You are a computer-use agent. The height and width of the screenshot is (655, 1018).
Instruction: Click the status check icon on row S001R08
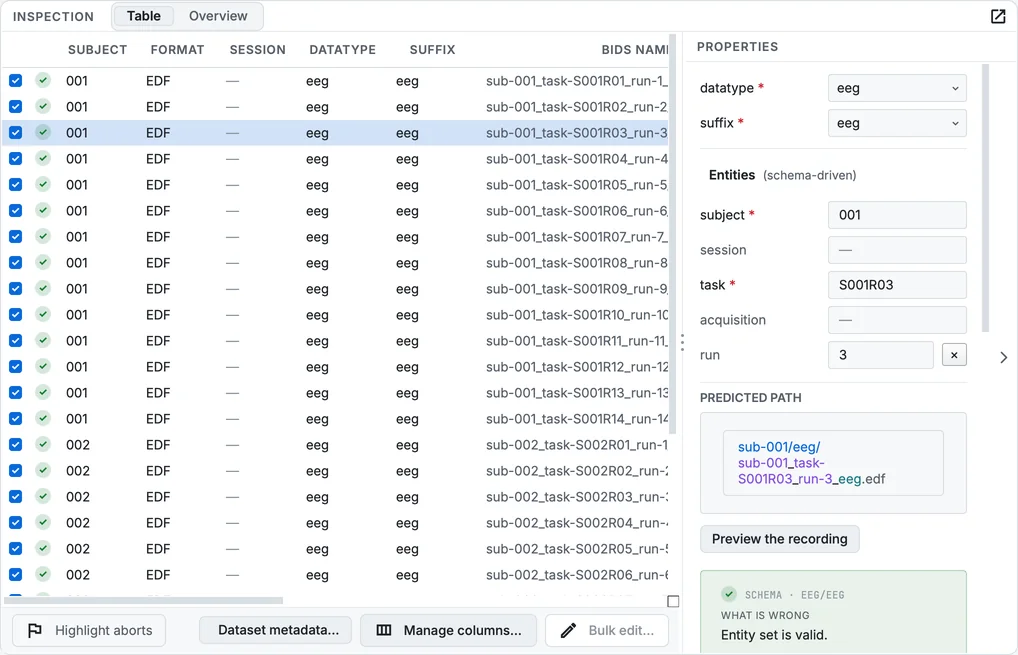pos(43,262)
